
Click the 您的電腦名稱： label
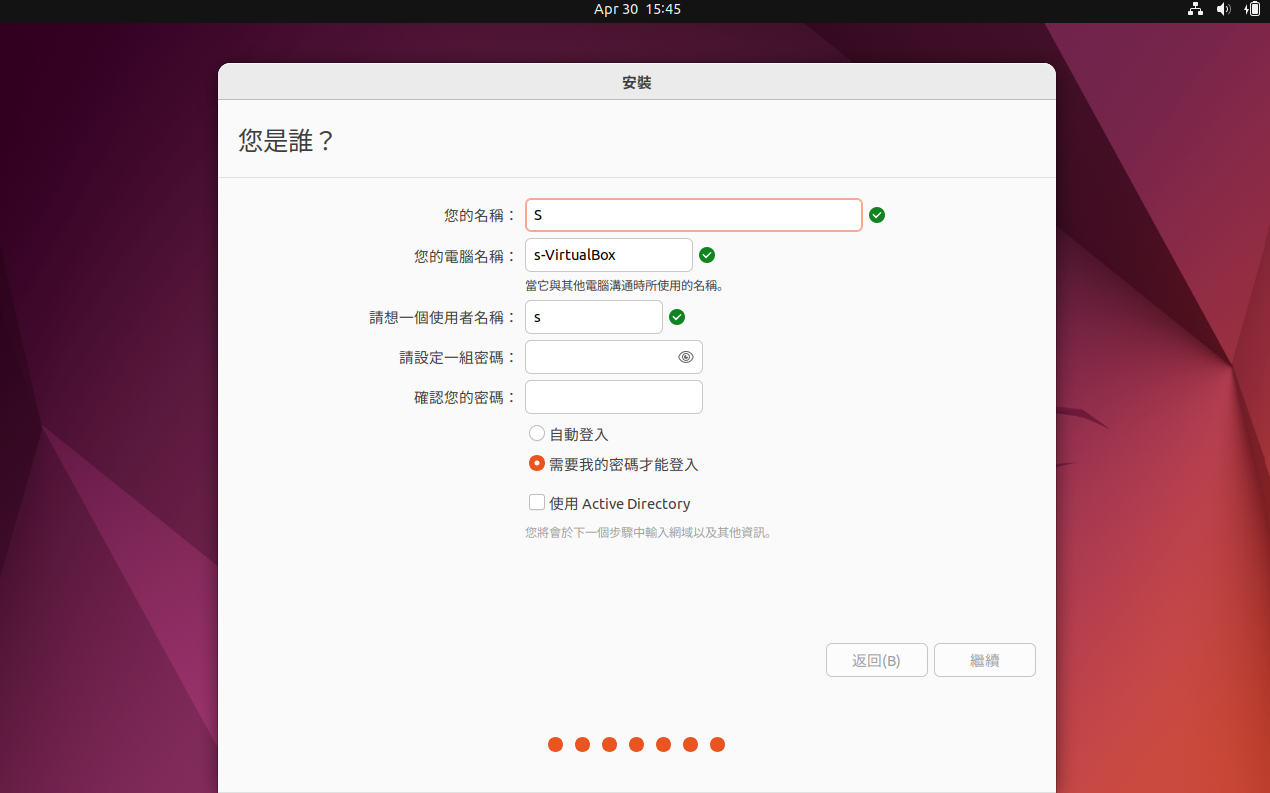click(x=466, y=256)
